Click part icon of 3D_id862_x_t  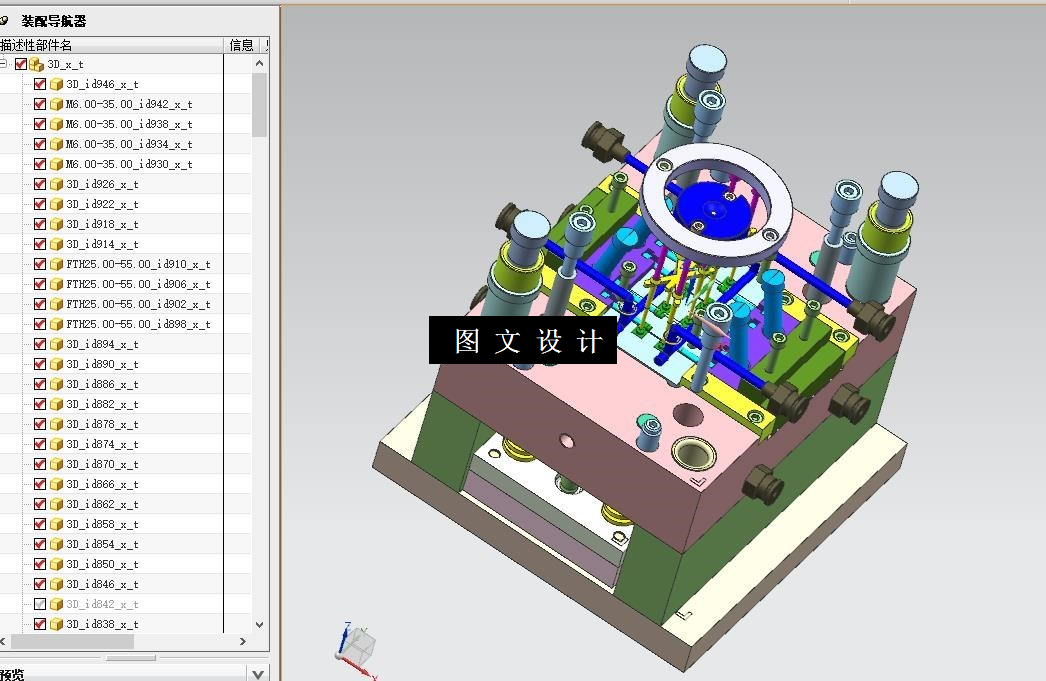(x=56, y=504)
